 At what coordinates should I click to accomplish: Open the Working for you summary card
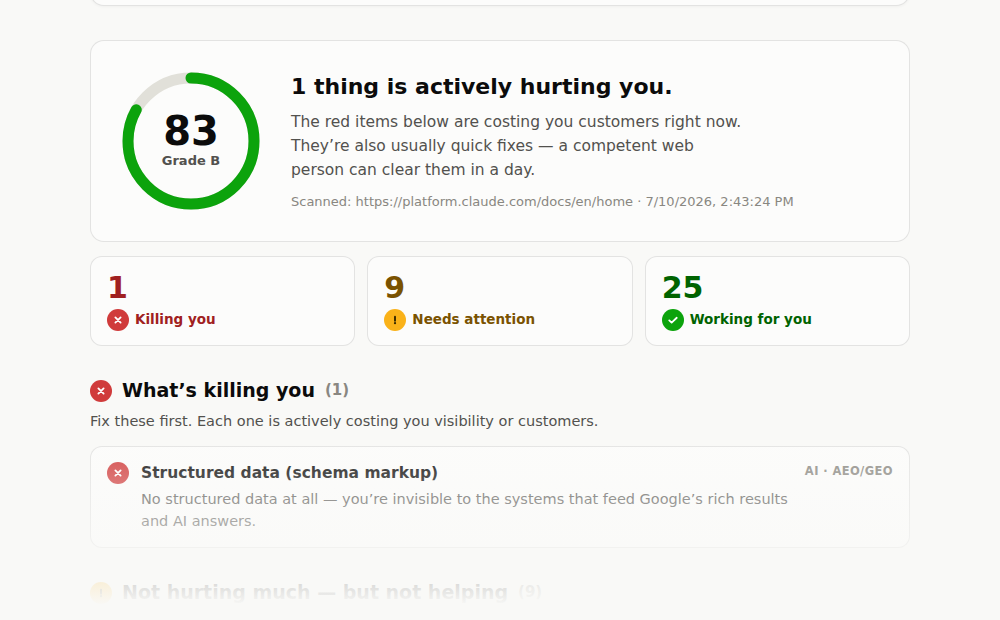pos(777,301)
